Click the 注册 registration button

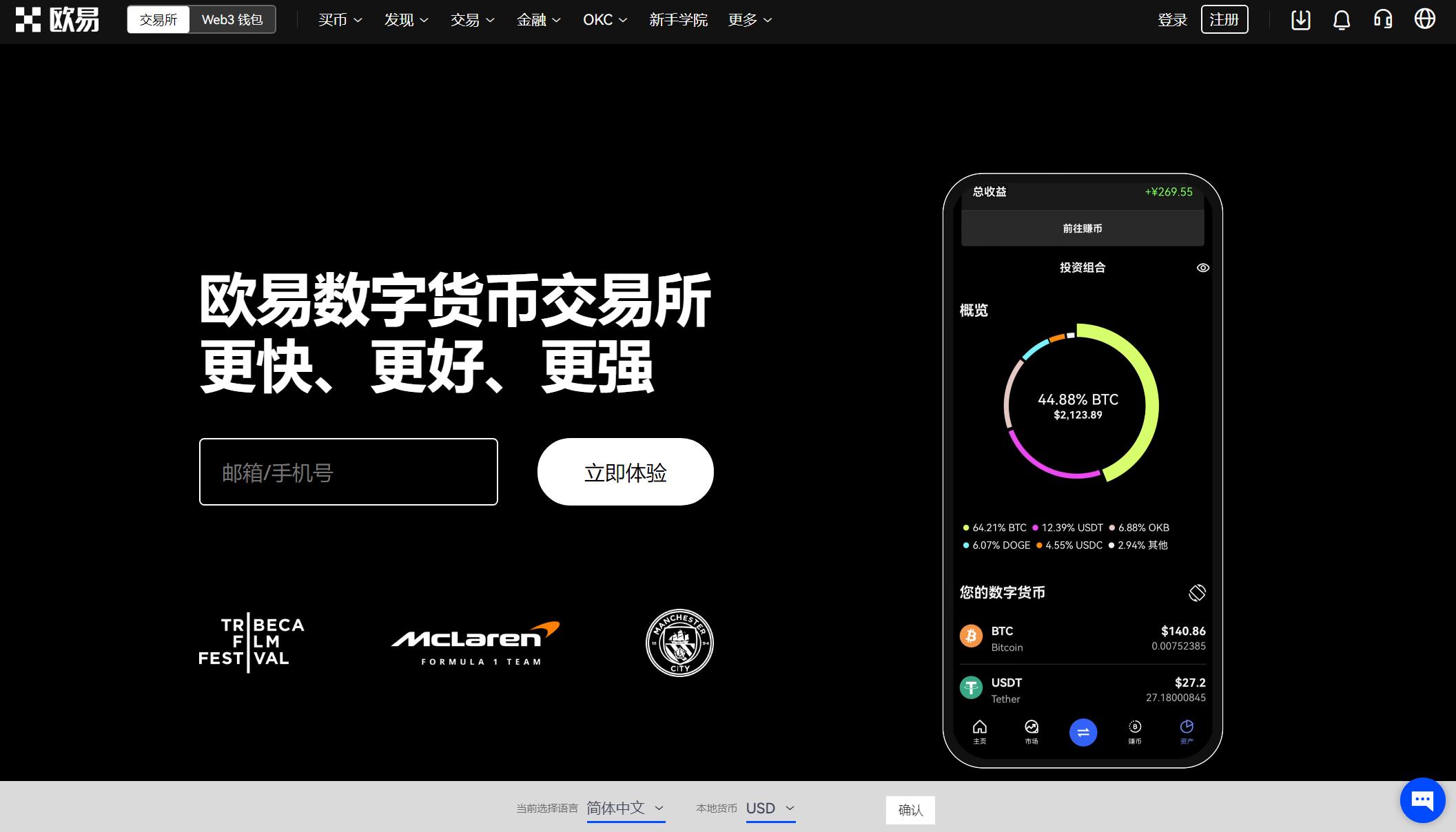coord(1224,19)
